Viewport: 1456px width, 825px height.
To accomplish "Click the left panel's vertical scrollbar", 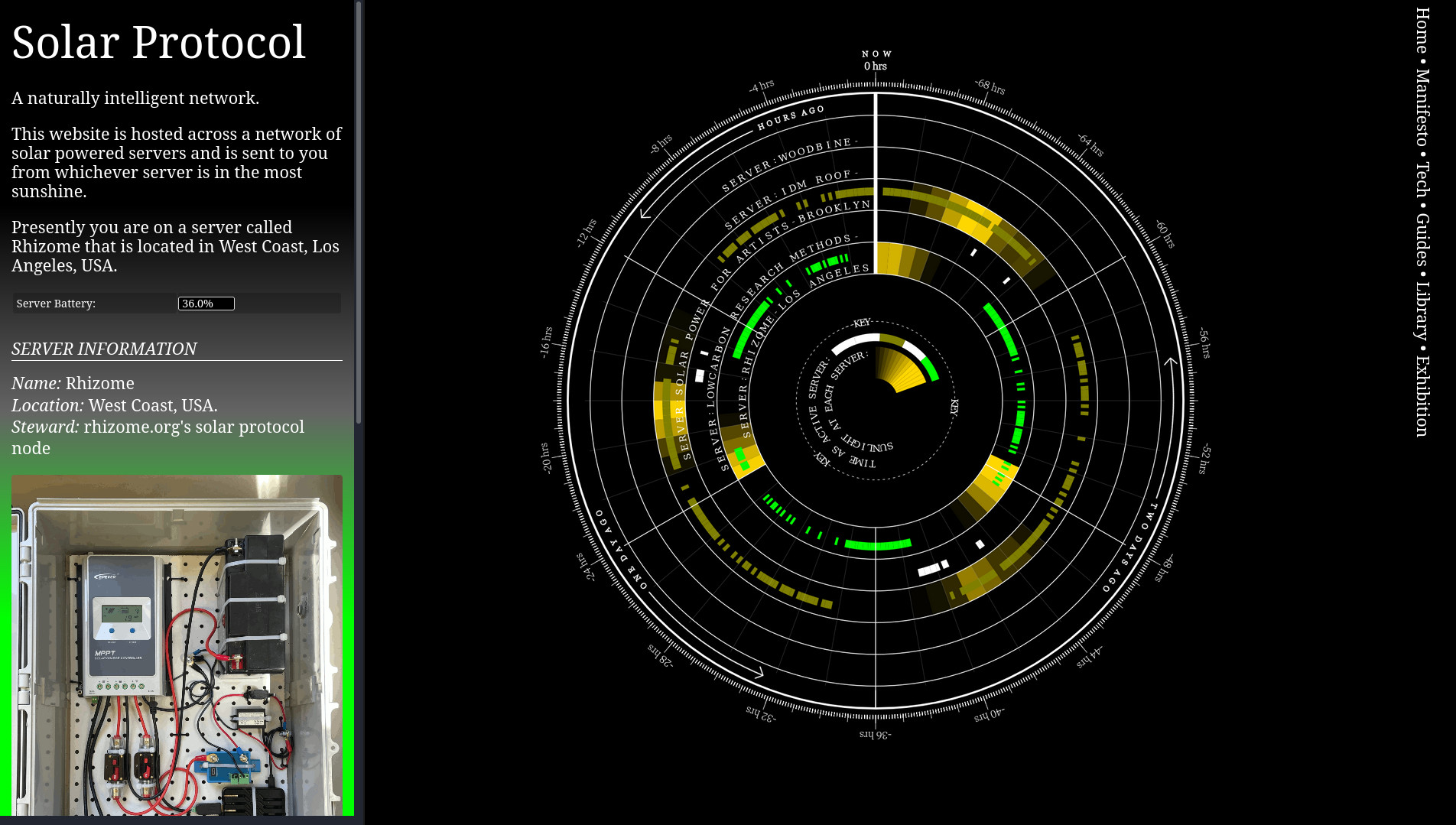I will [x=358, y=213].
